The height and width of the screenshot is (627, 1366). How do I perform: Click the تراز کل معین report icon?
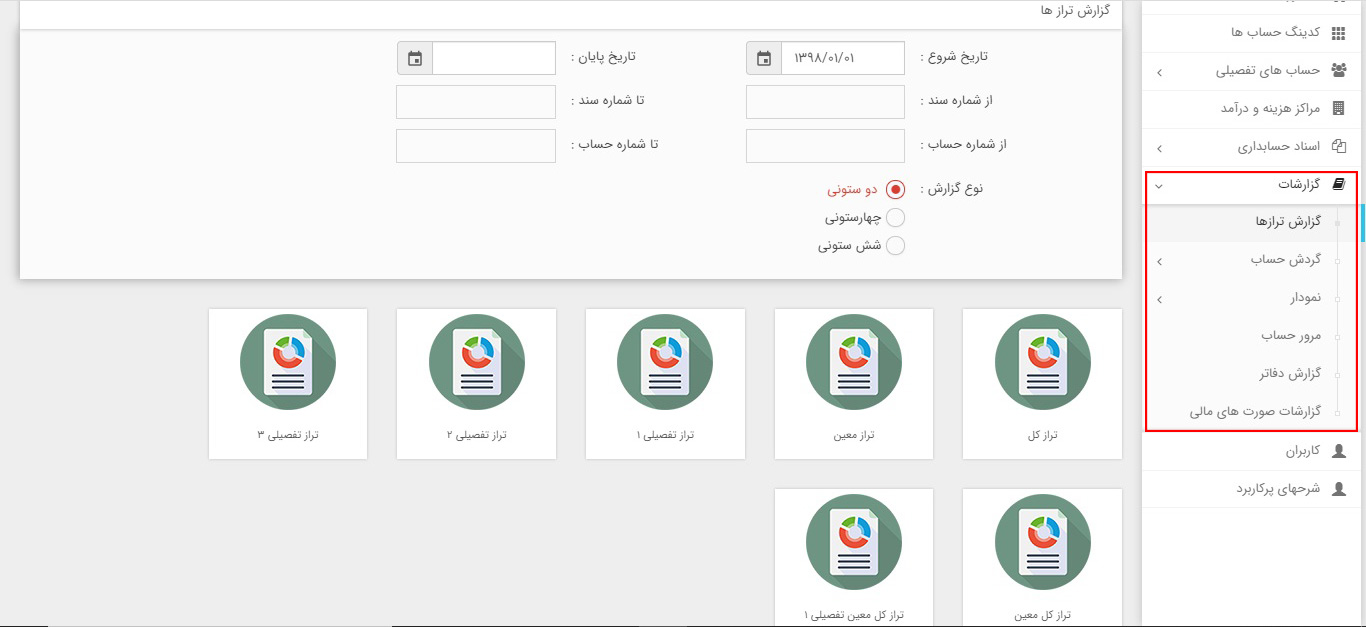[1042, 542]
